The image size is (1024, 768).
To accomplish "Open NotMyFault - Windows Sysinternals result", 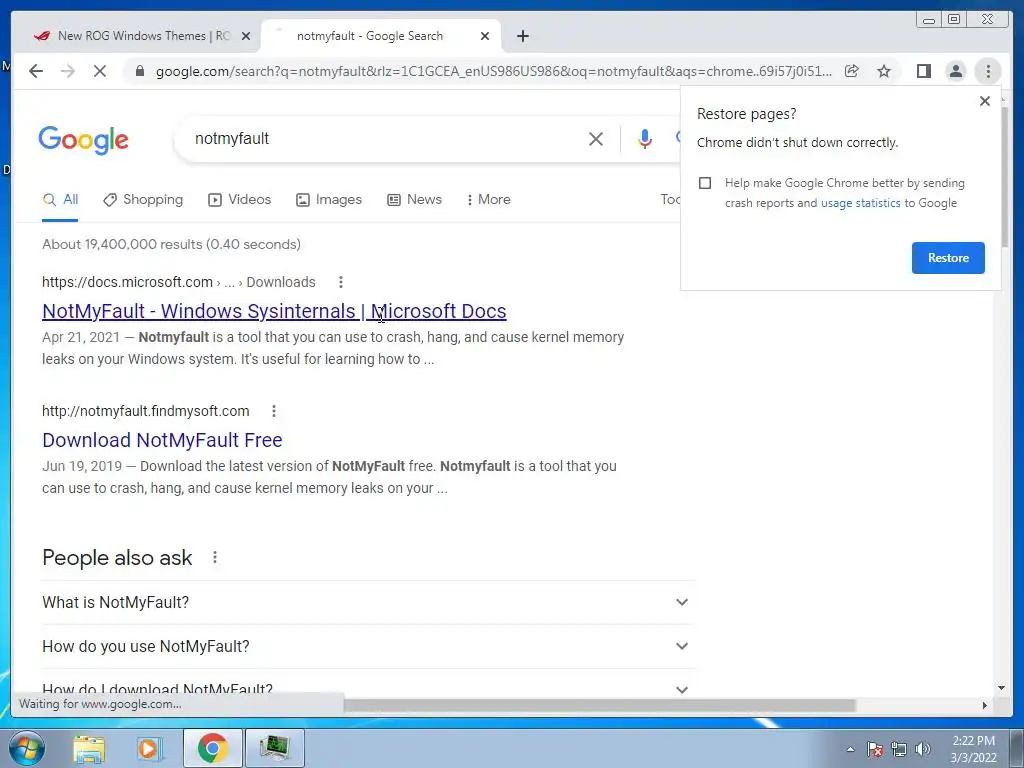I will (274, 311).
